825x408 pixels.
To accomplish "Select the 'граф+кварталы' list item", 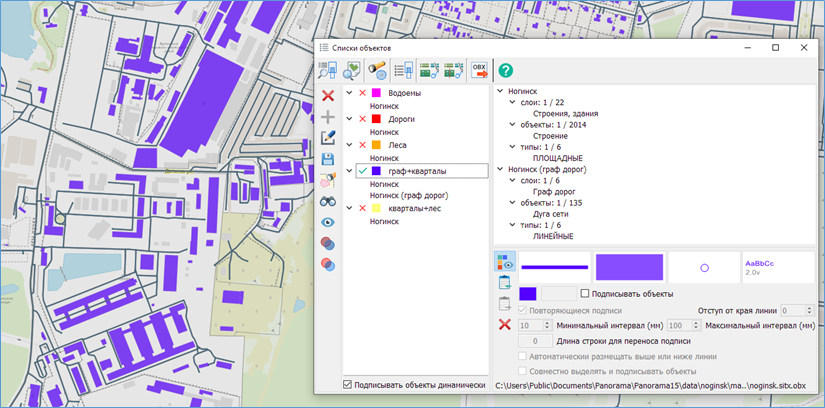I will 418,171.
